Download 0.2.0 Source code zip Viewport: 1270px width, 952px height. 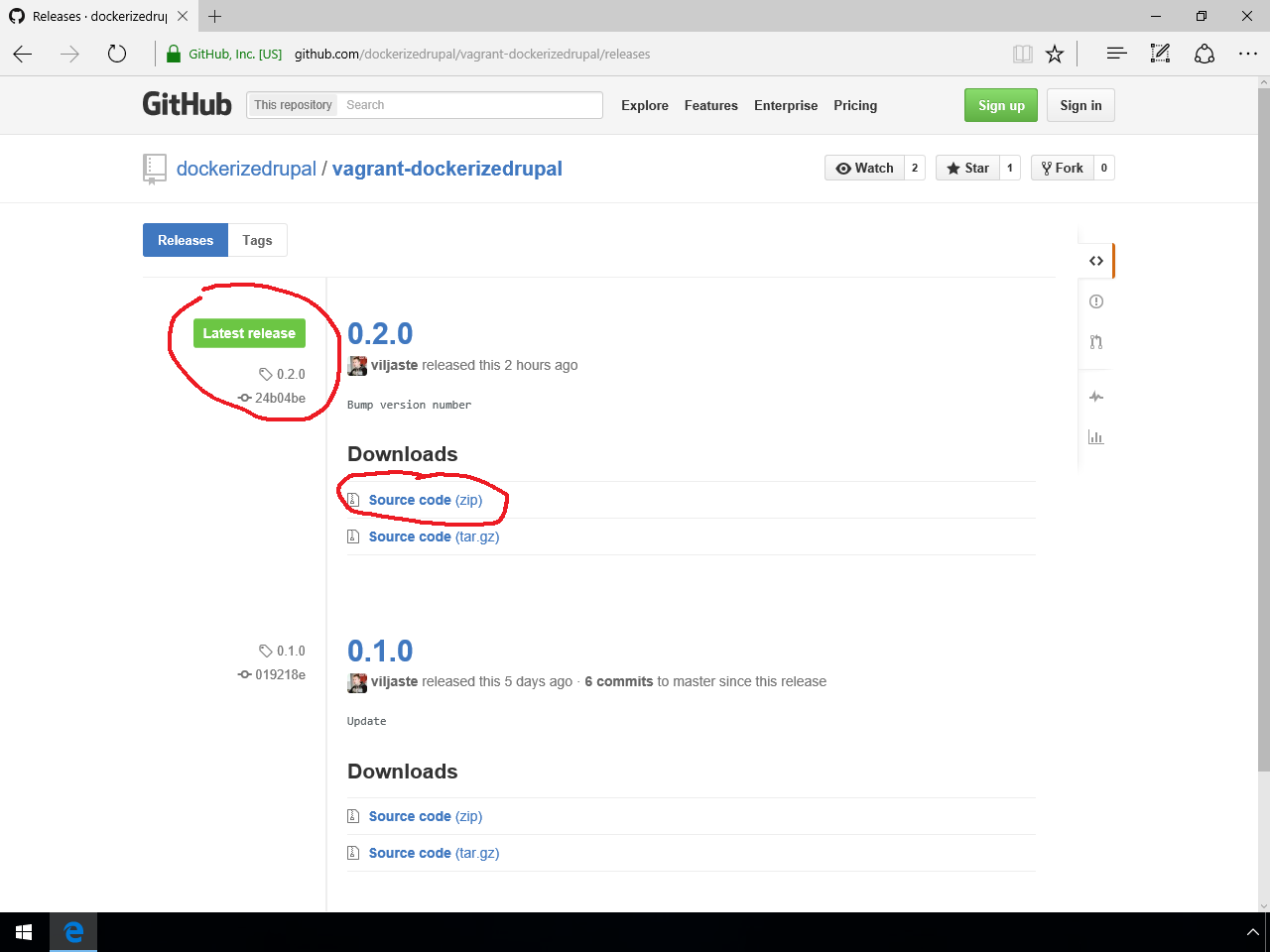coord(426,500)
